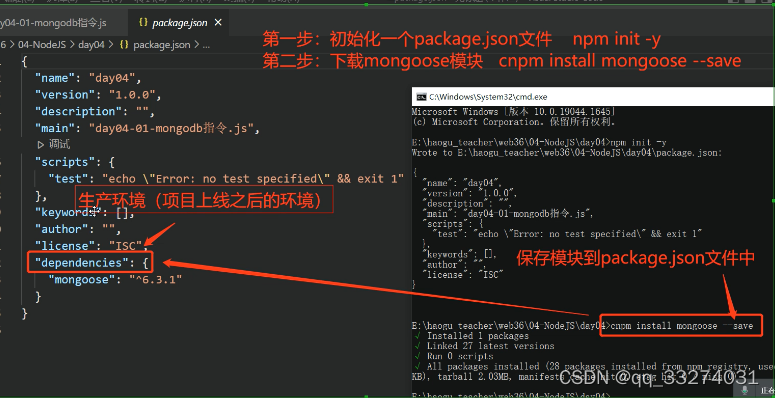
Task: Click the JSON braces icon in package.json tab
Action: [143, 23]
